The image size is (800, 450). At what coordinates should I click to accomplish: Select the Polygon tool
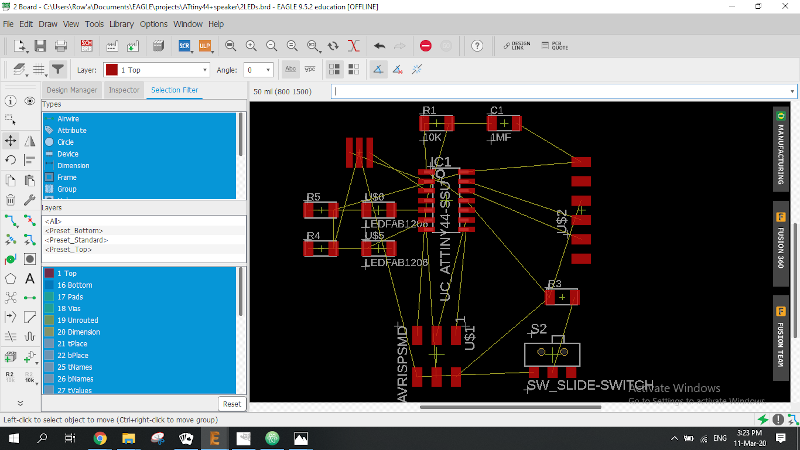(10, 279)
